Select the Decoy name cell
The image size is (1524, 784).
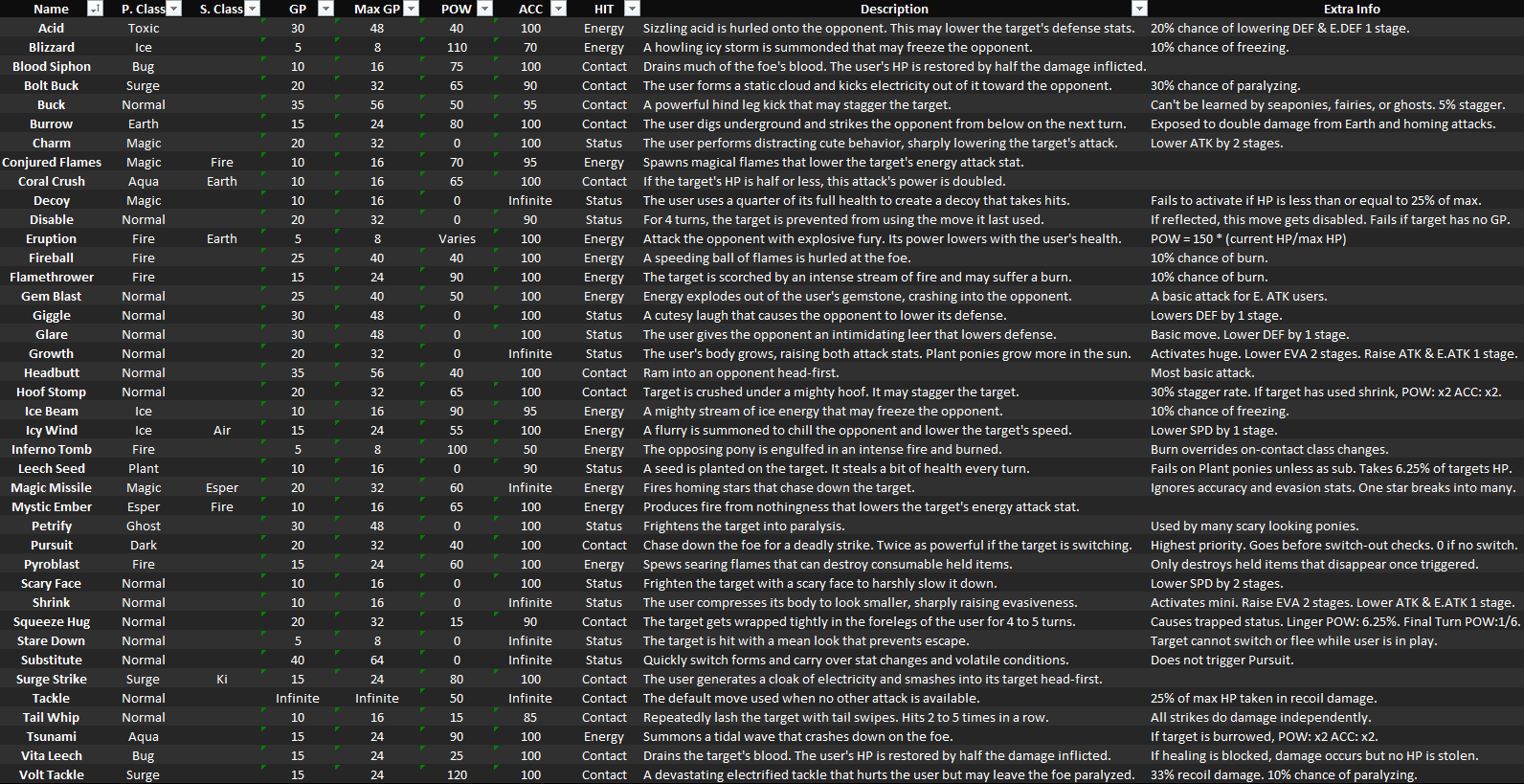pos(52,200)
